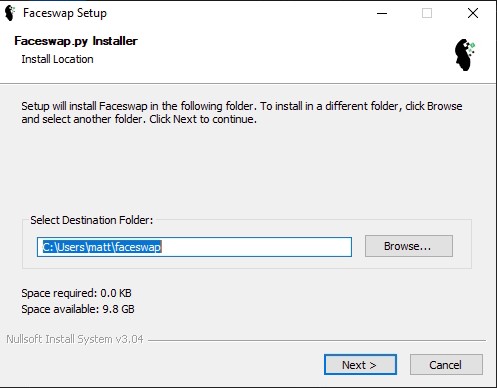Close the Faceswap Setup window
The width and height of the screenshot is (497, 388).
(473, 13)
